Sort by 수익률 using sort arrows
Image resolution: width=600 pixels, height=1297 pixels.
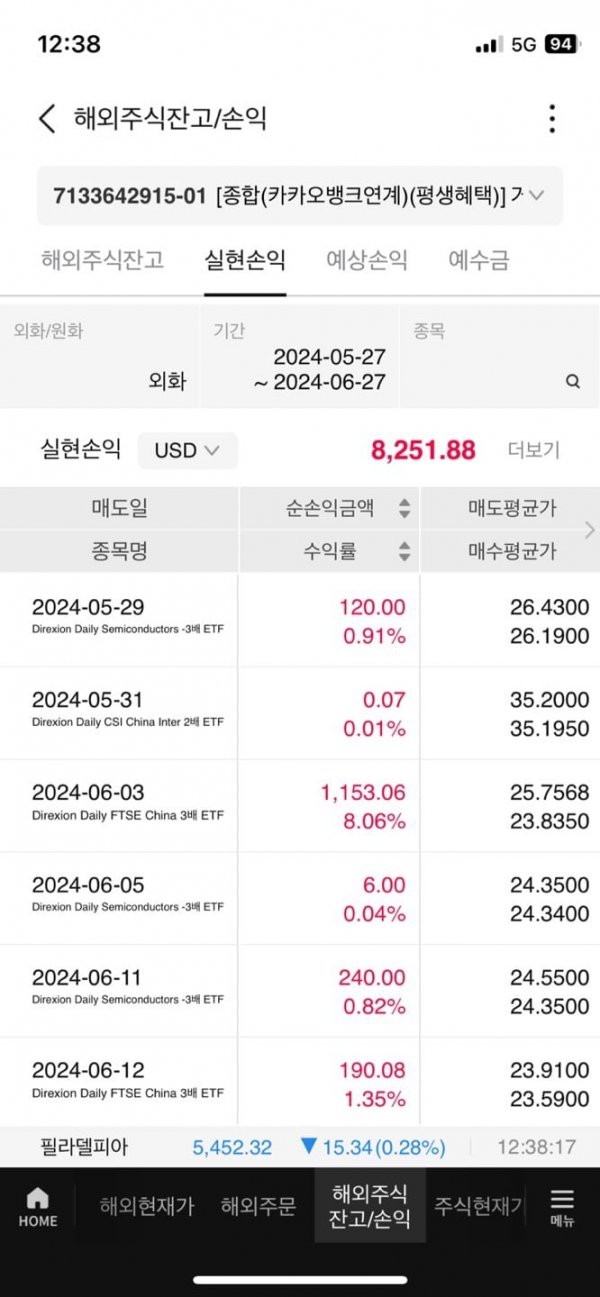[404, 550]
